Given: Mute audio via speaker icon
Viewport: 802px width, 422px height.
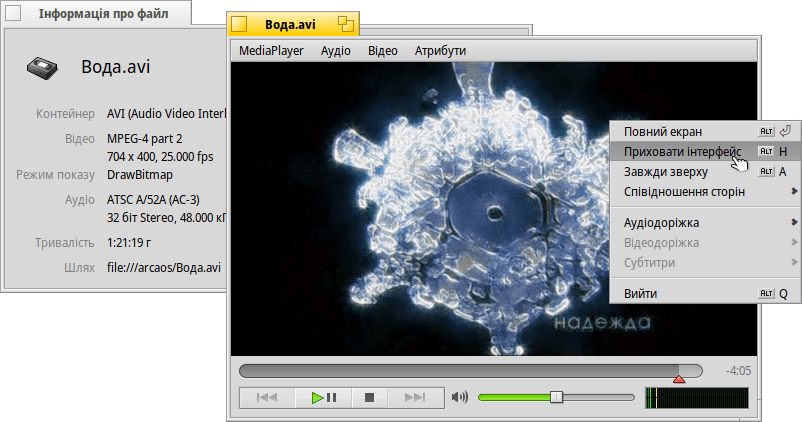Looking at the screenshot, I should click(460, 397).
